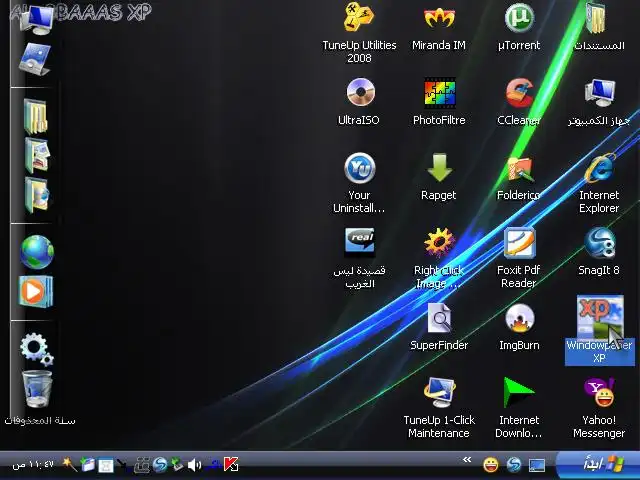Viewport: 640px width, 480px height.
Task: Open the المستندات documents folder icon
Action: [599, 28]
